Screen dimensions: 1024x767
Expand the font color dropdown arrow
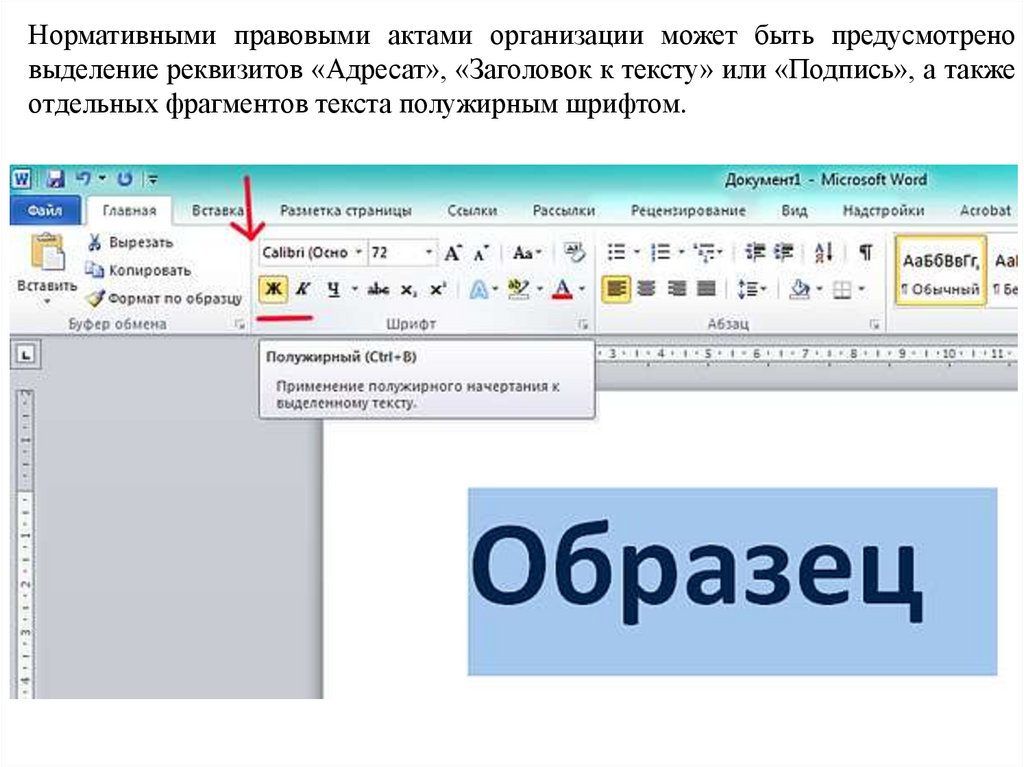[x=582, y=289]
